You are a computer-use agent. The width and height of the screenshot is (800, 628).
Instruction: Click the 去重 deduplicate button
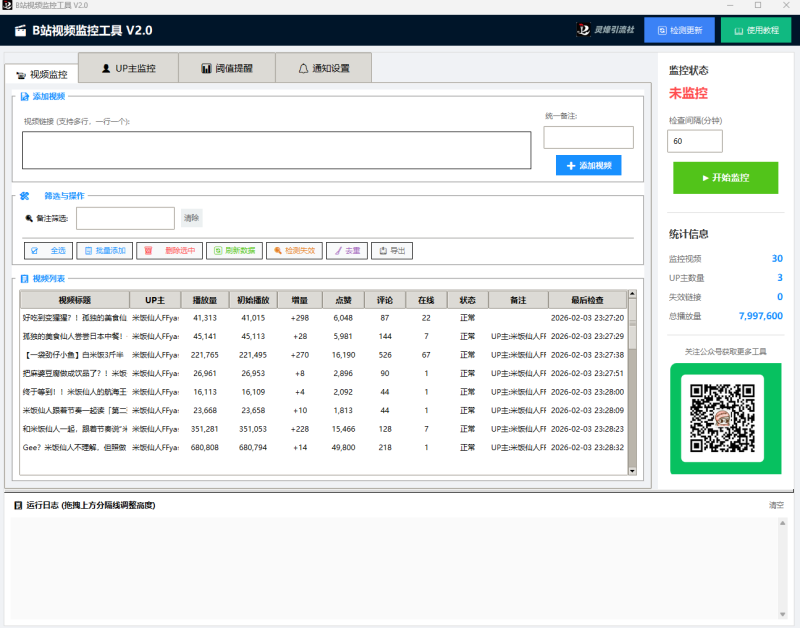coord(346,251)
